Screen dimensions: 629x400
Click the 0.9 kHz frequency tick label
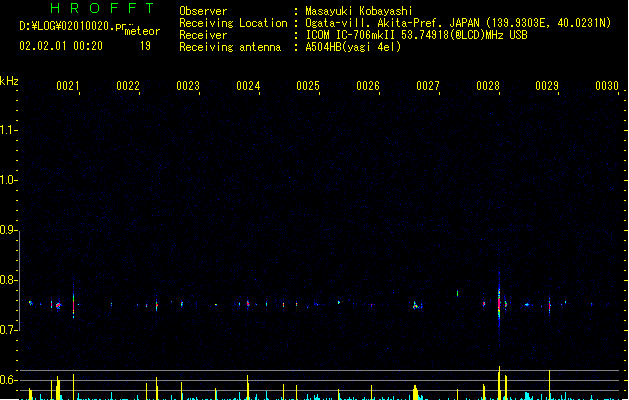click(7, 230)
